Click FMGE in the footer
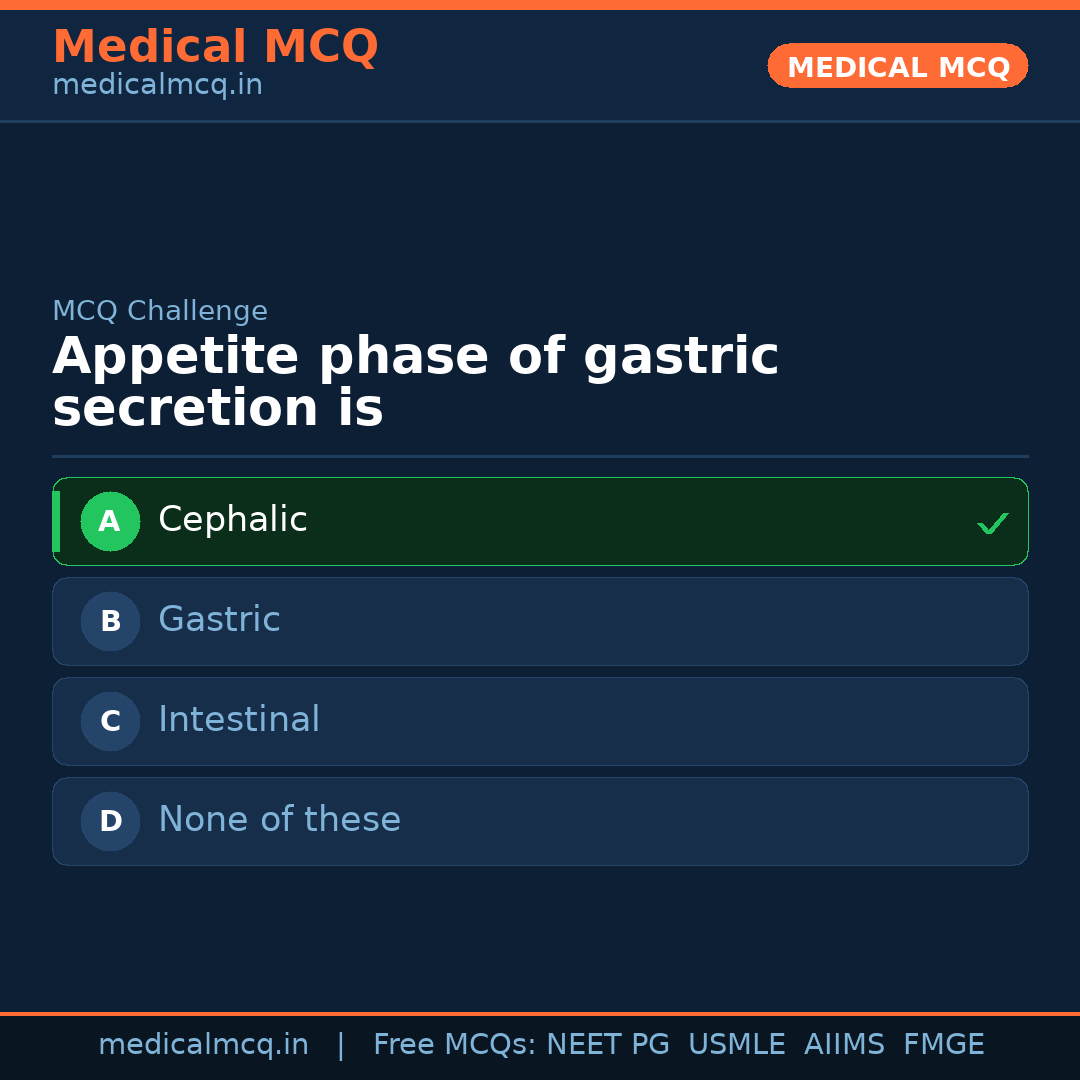1080x1080 pixels. click(943, 1045)
